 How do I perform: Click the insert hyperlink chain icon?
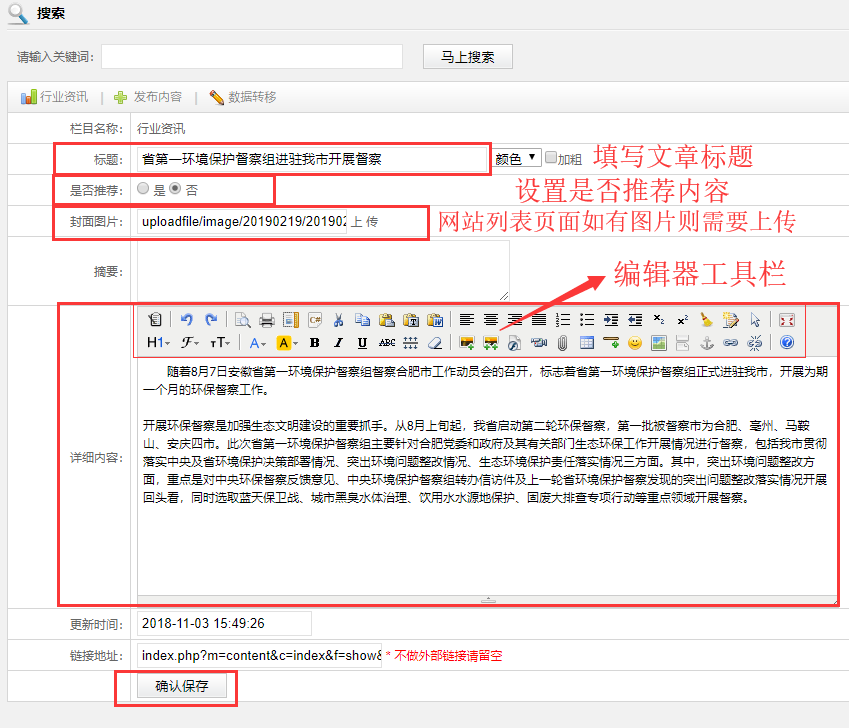pyautogui.click(x=730, y=343)
